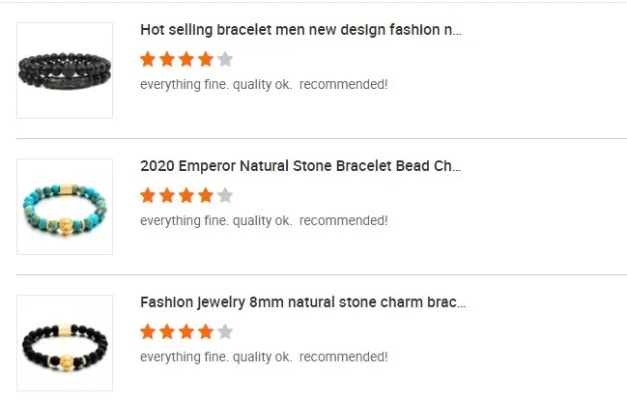Click the first orange star under Fashion jewelry bracelet
Viewport: 627px width, 400px height.
148,331
